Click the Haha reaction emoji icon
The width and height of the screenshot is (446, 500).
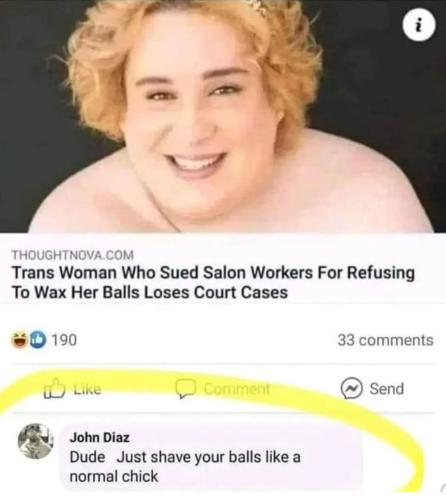click(x=20, y=340)
